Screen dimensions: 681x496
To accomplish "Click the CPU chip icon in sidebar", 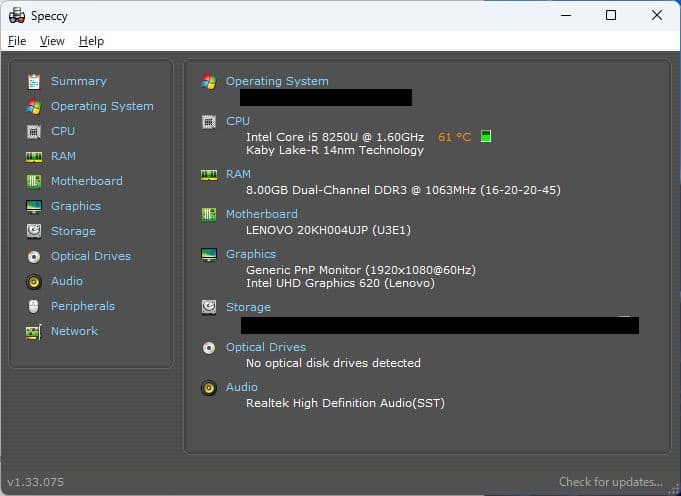I will click(34, 132).
